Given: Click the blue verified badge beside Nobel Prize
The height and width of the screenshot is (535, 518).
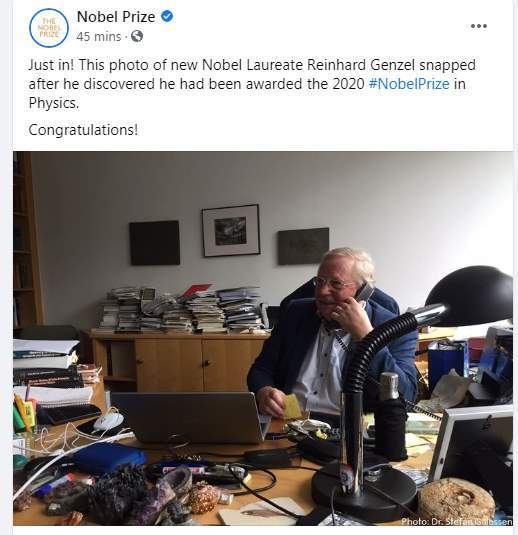Looking at the screenshot, I should pos(167,16).
